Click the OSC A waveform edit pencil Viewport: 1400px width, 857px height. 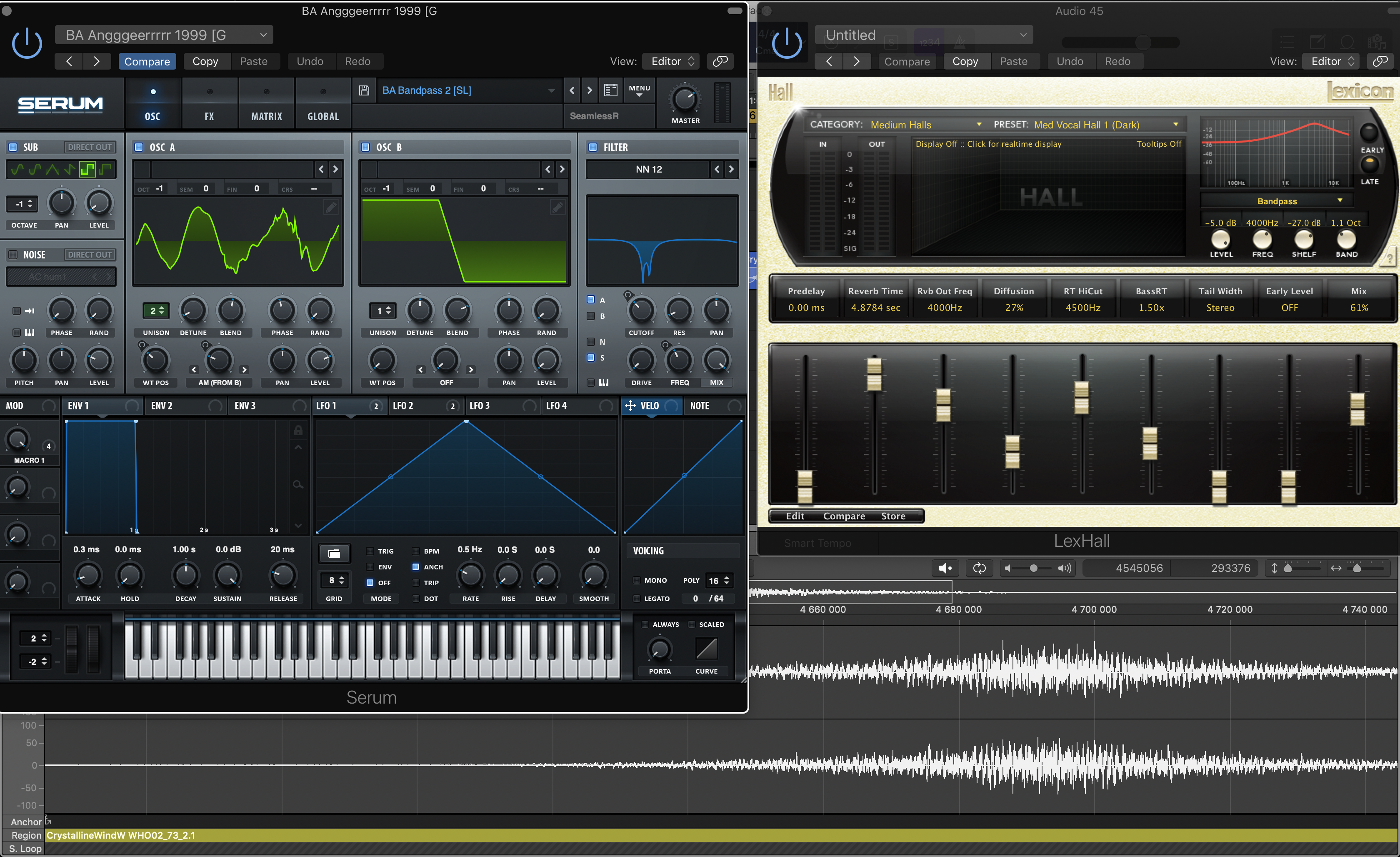[331, 208]
